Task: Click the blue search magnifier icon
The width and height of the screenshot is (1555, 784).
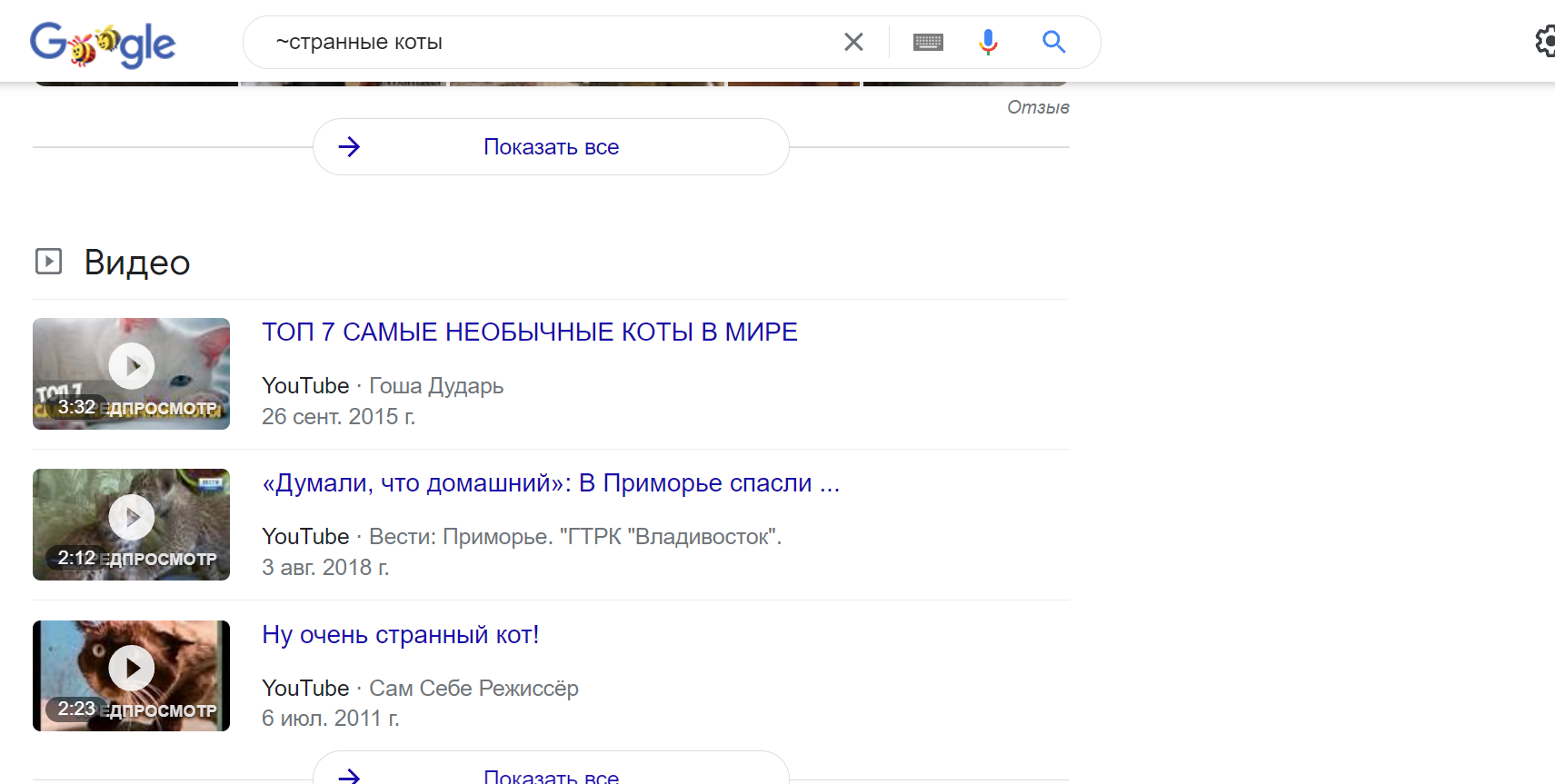Action: [x=1053, y=42]
